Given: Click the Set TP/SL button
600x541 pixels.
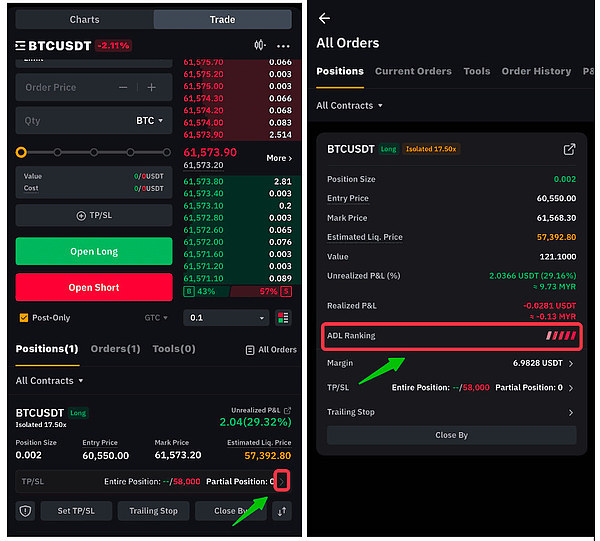Looking at the screenshot, I should (76, 511).
